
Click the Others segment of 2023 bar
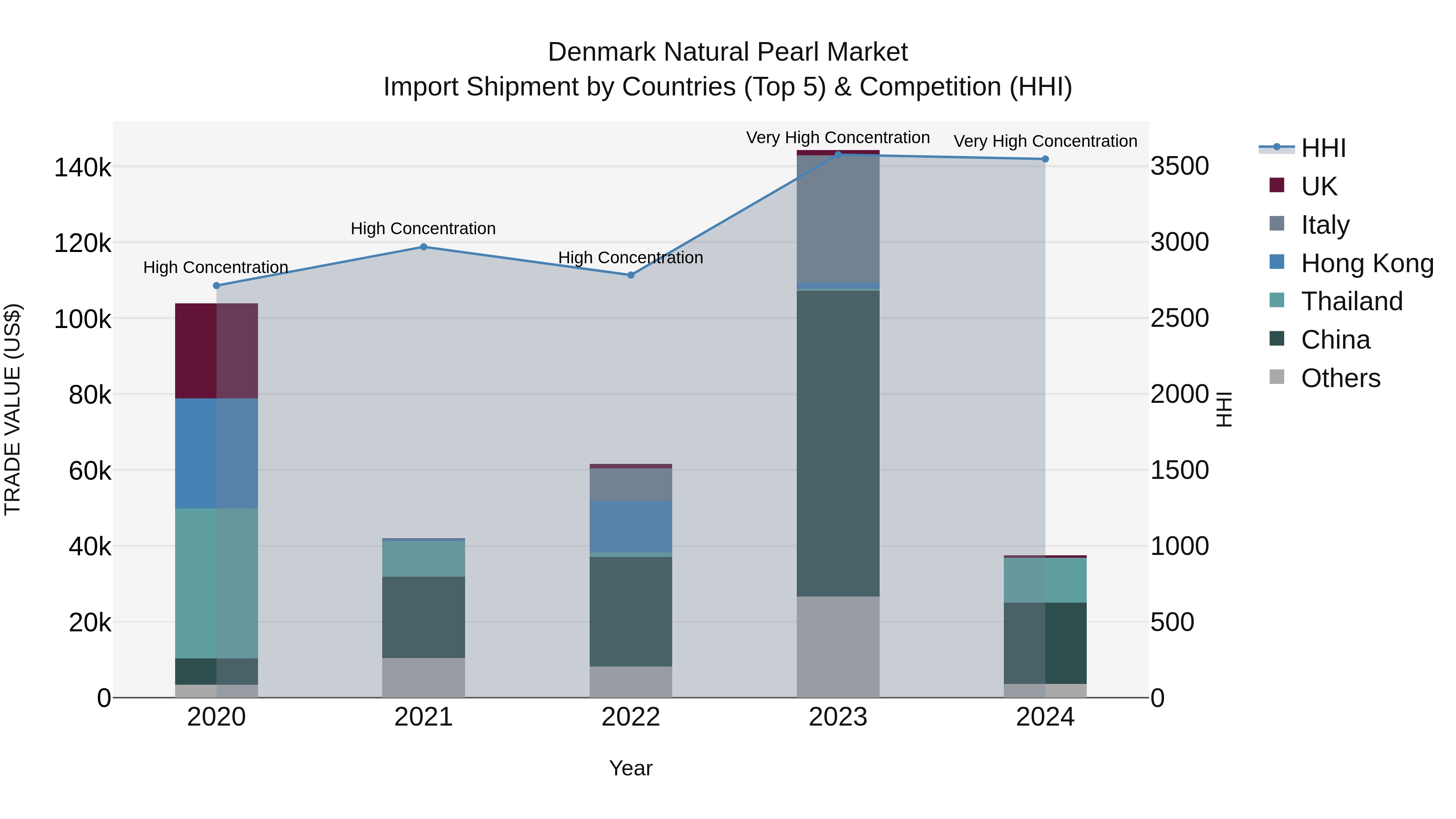[838, 647]
